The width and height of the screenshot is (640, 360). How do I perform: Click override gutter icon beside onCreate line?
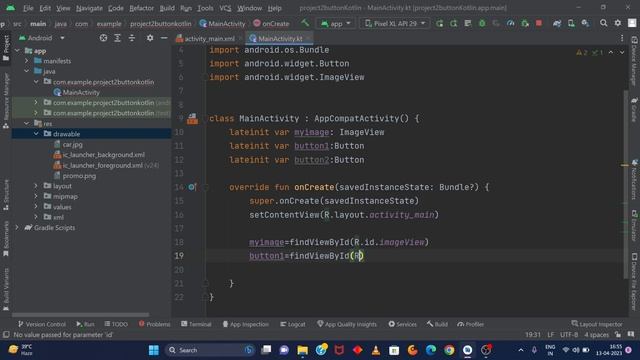pyautogui.click(x=192, y=187)
